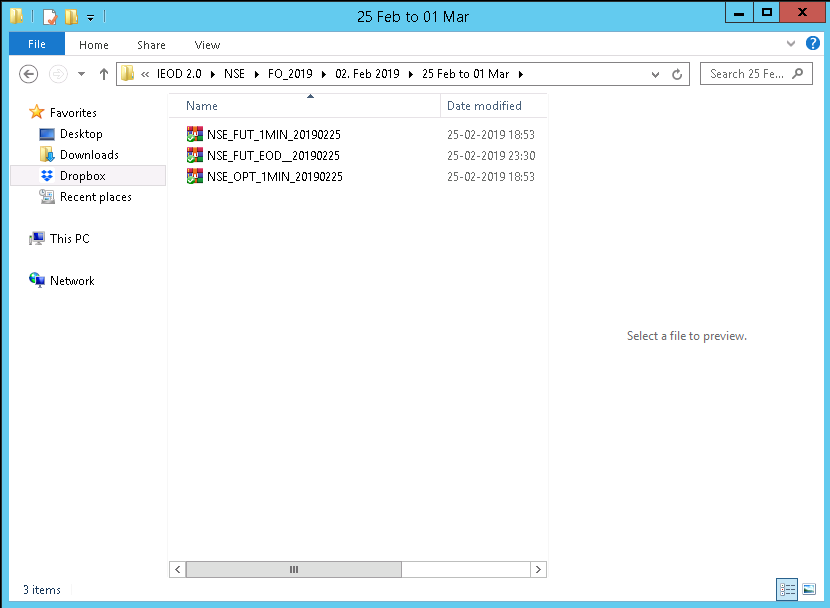Open Network in the navigation pane
The image size is (830, 608).
tap(72, 280)
